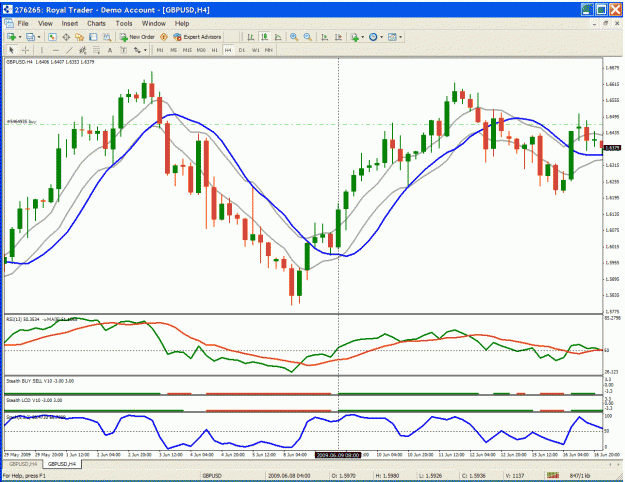625x482 pixels.
Task: Zoom in on the chart
Action: click(x=294, y=37)
